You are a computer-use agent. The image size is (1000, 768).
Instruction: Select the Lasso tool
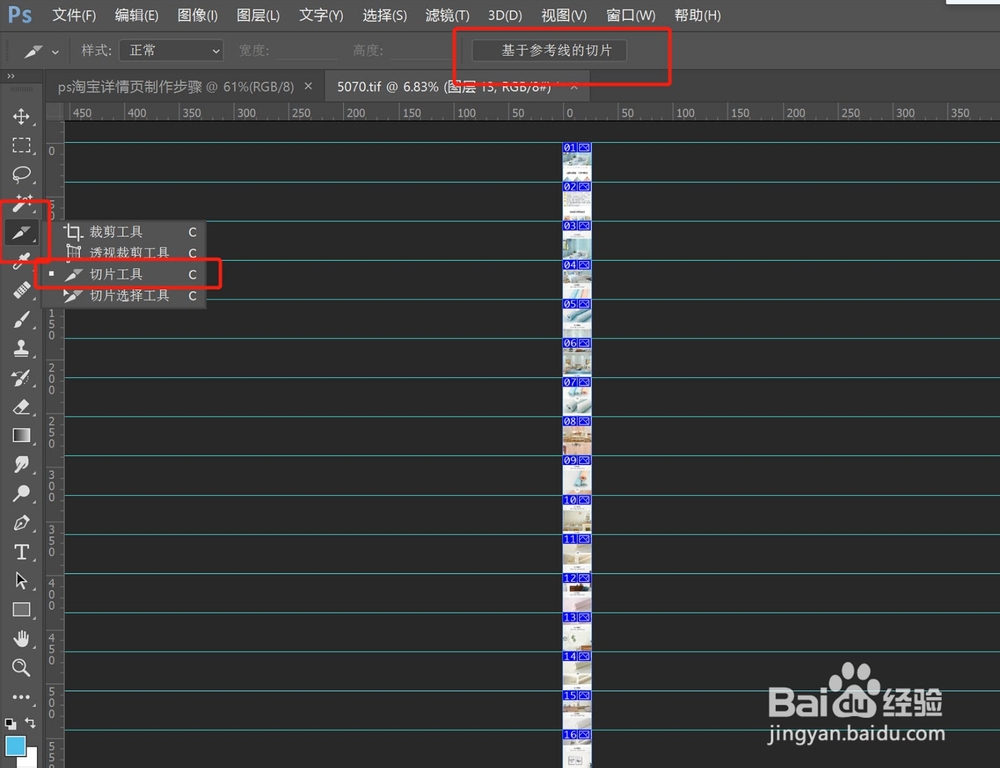[22, 175]
